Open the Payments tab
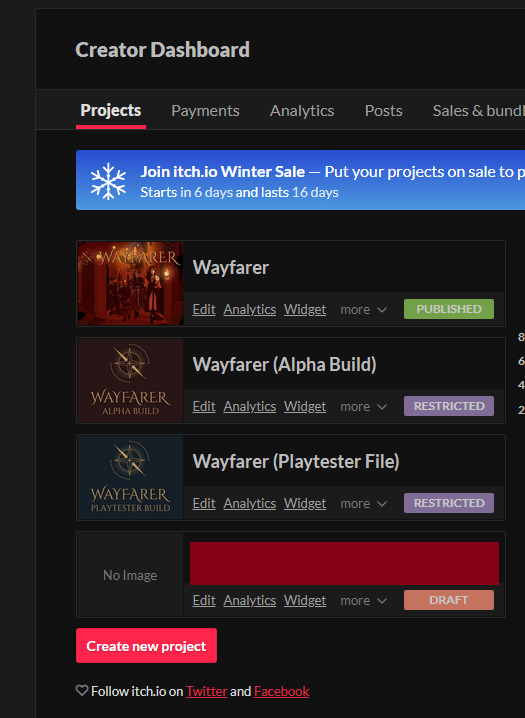Screen dimensions: 525x718 205,110
